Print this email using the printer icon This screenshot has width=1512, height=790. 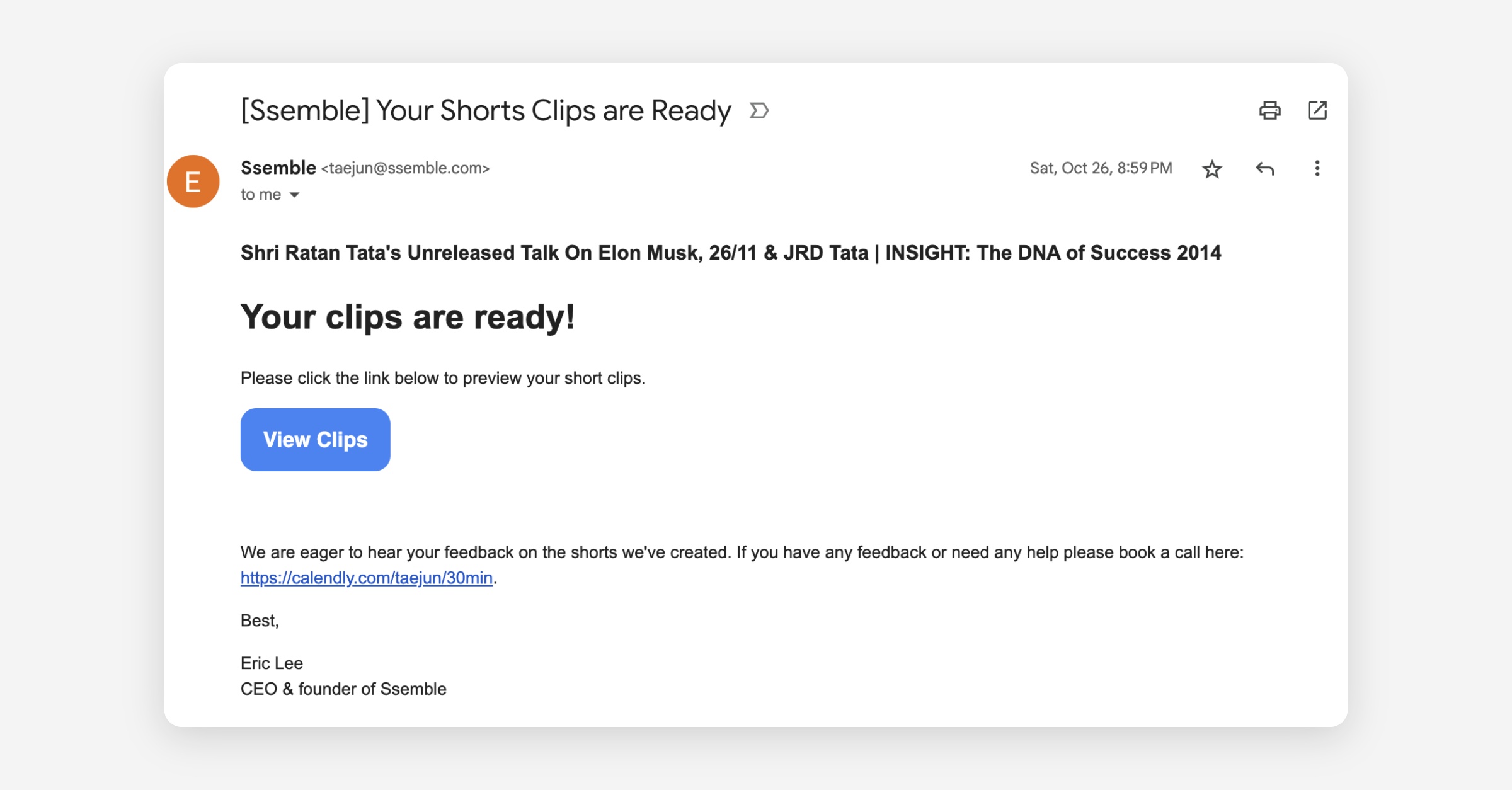coord(1269,111)
